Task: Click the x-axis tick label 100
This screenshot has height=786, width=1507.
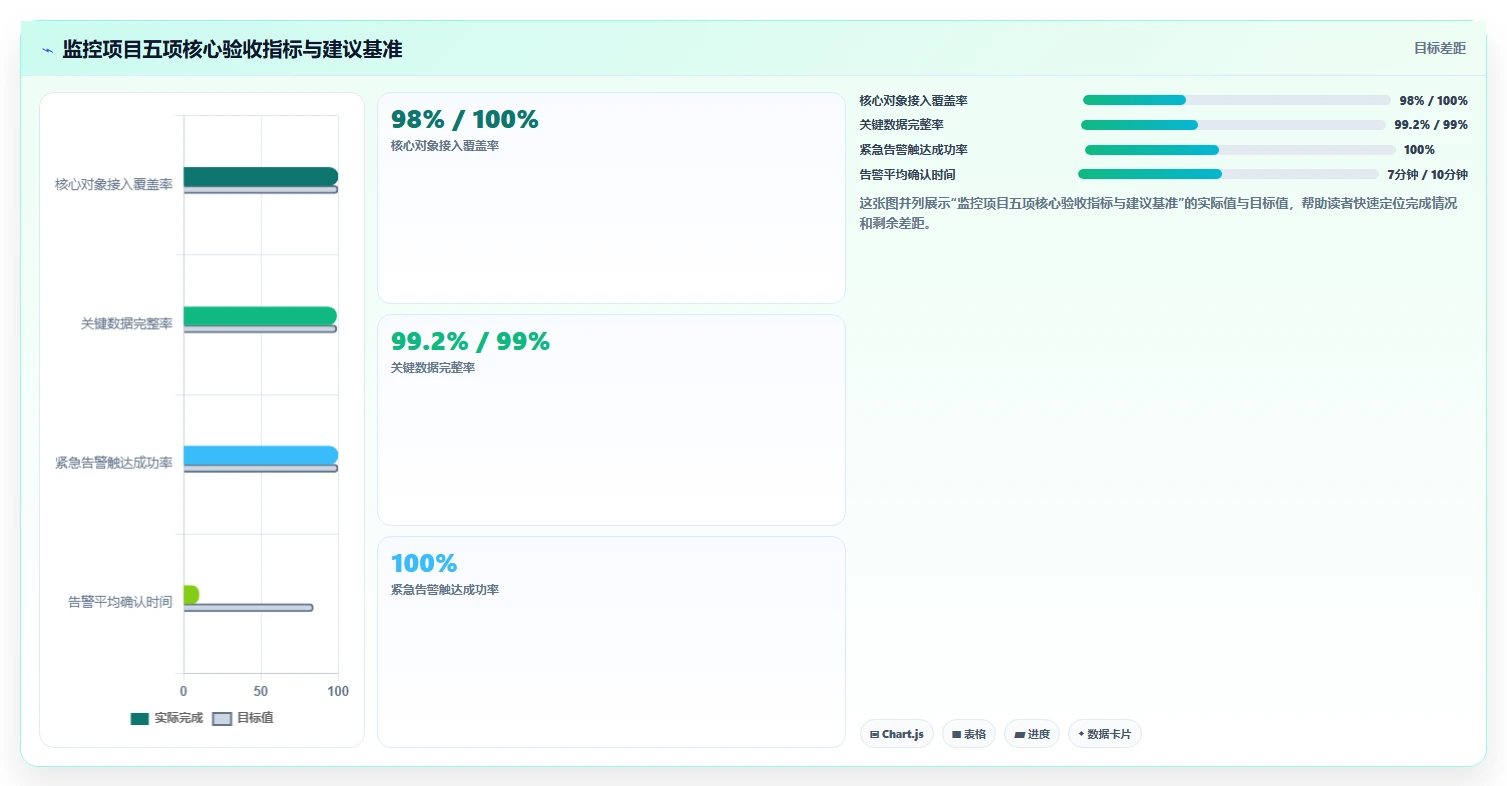Action: pyautogui.click(x=338, y=691)
